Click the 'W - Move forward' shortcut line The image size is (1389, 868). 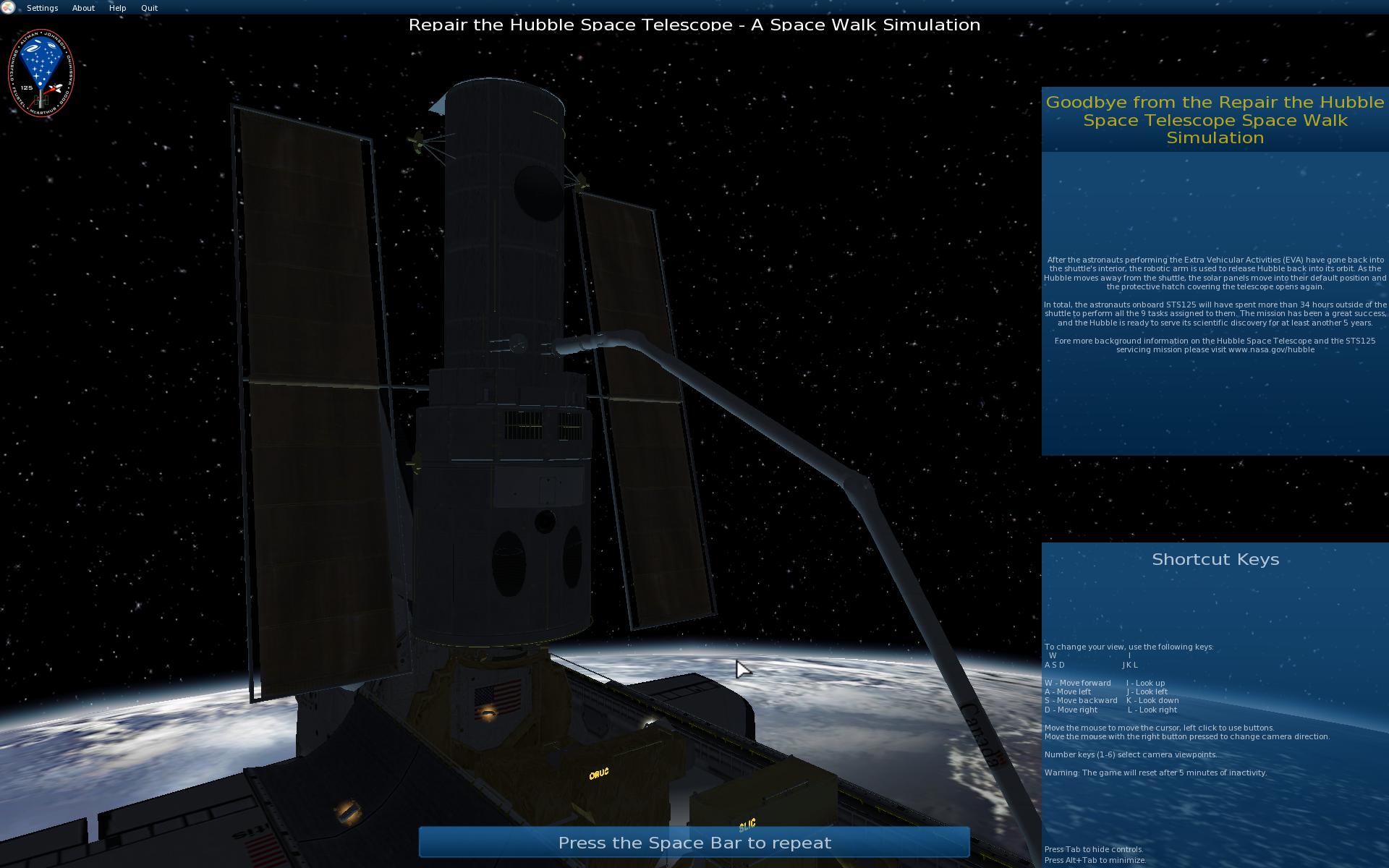point(1078,683)
